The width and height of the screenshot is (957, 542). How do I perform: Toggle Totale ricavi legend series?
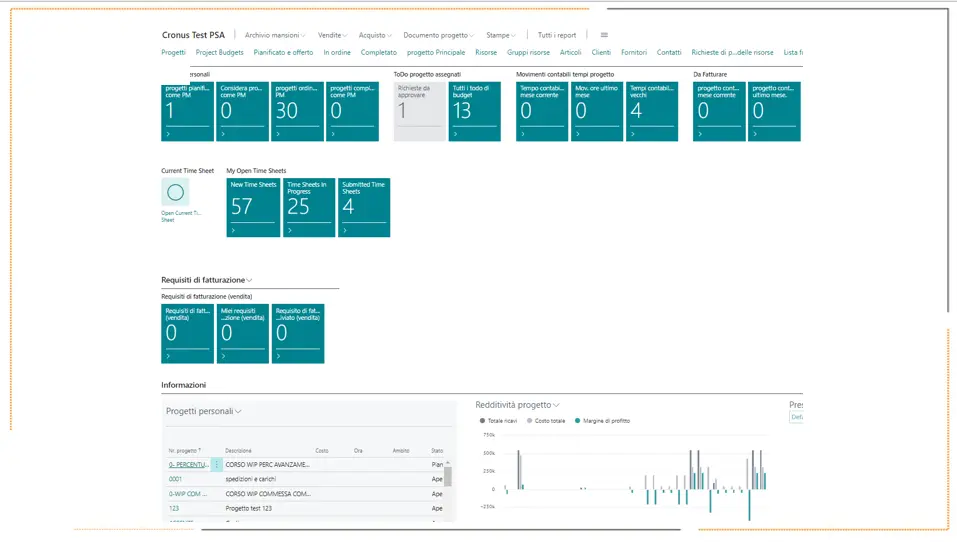[x=498, y=421]
